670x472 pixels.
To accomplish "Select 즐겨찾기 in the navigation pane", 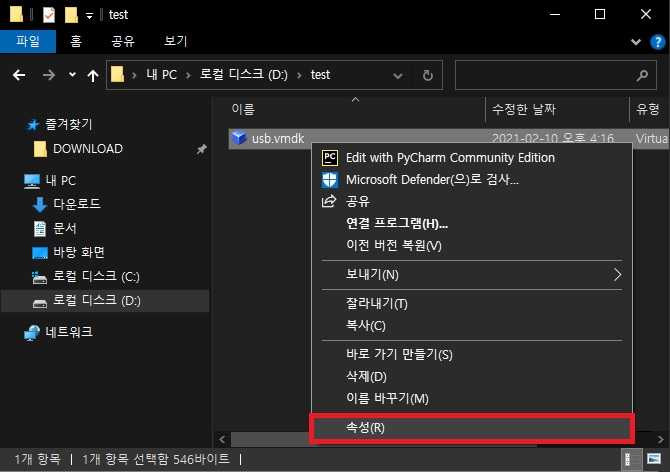I will click(69, 124).
